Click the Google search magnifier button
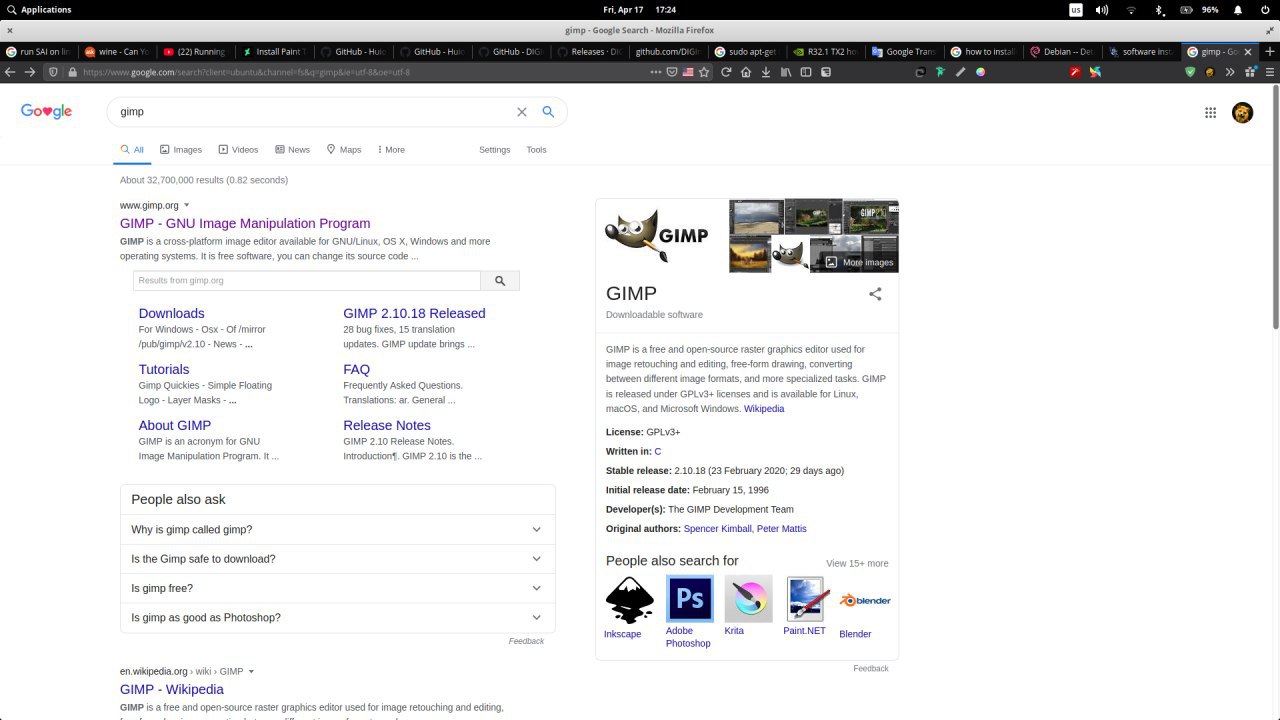1280x720 pixels. click(x=548, y=112)
